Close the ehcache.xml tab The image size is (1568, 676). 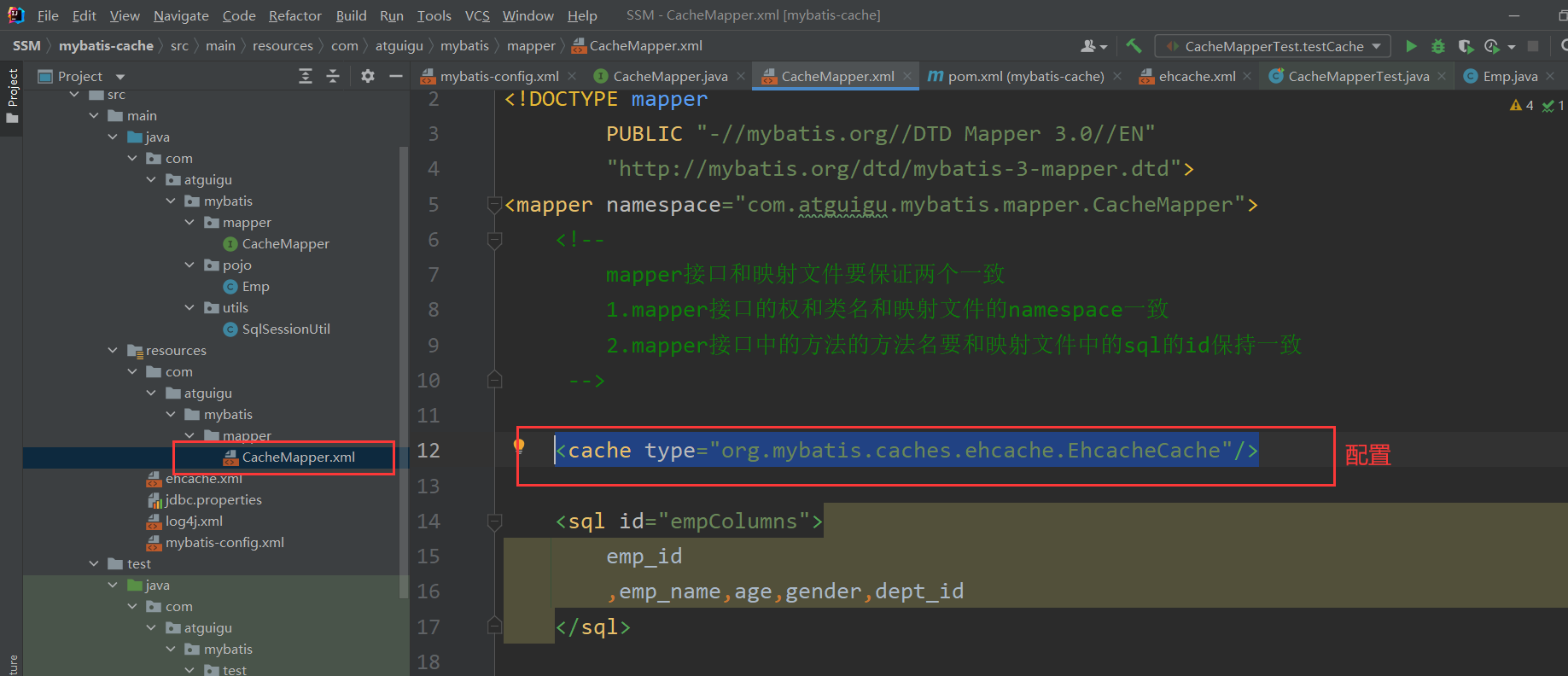1247,76
